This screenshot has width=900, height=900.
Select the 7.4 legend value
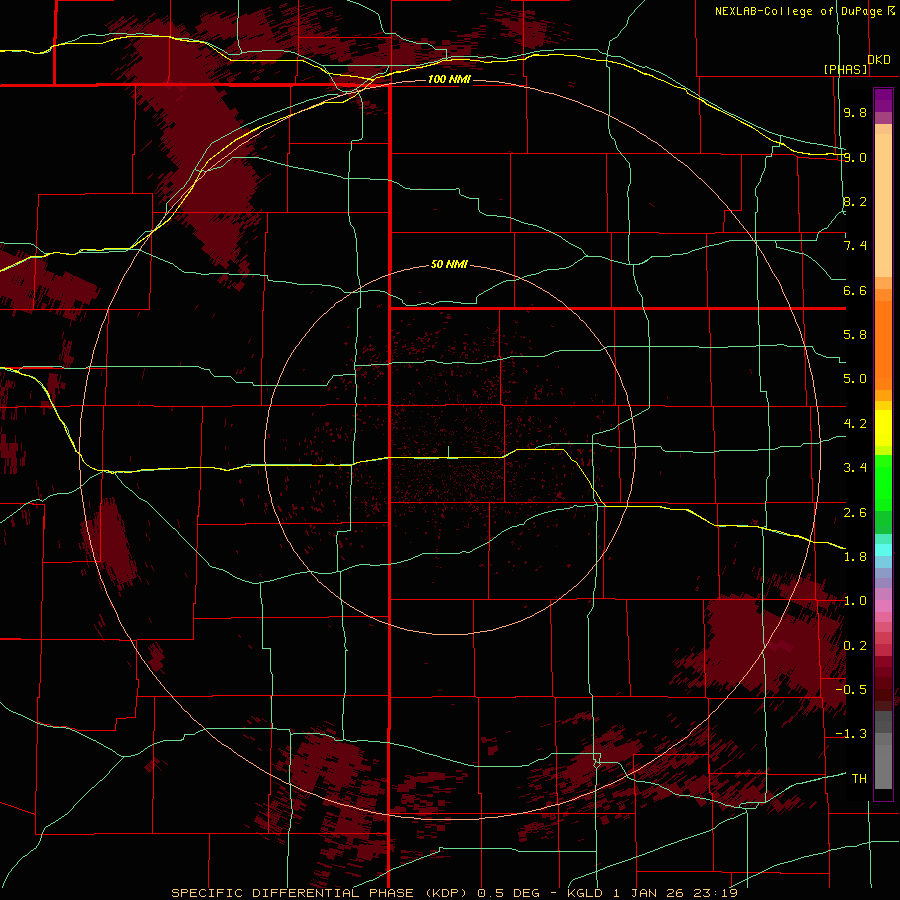pos(855,246)
